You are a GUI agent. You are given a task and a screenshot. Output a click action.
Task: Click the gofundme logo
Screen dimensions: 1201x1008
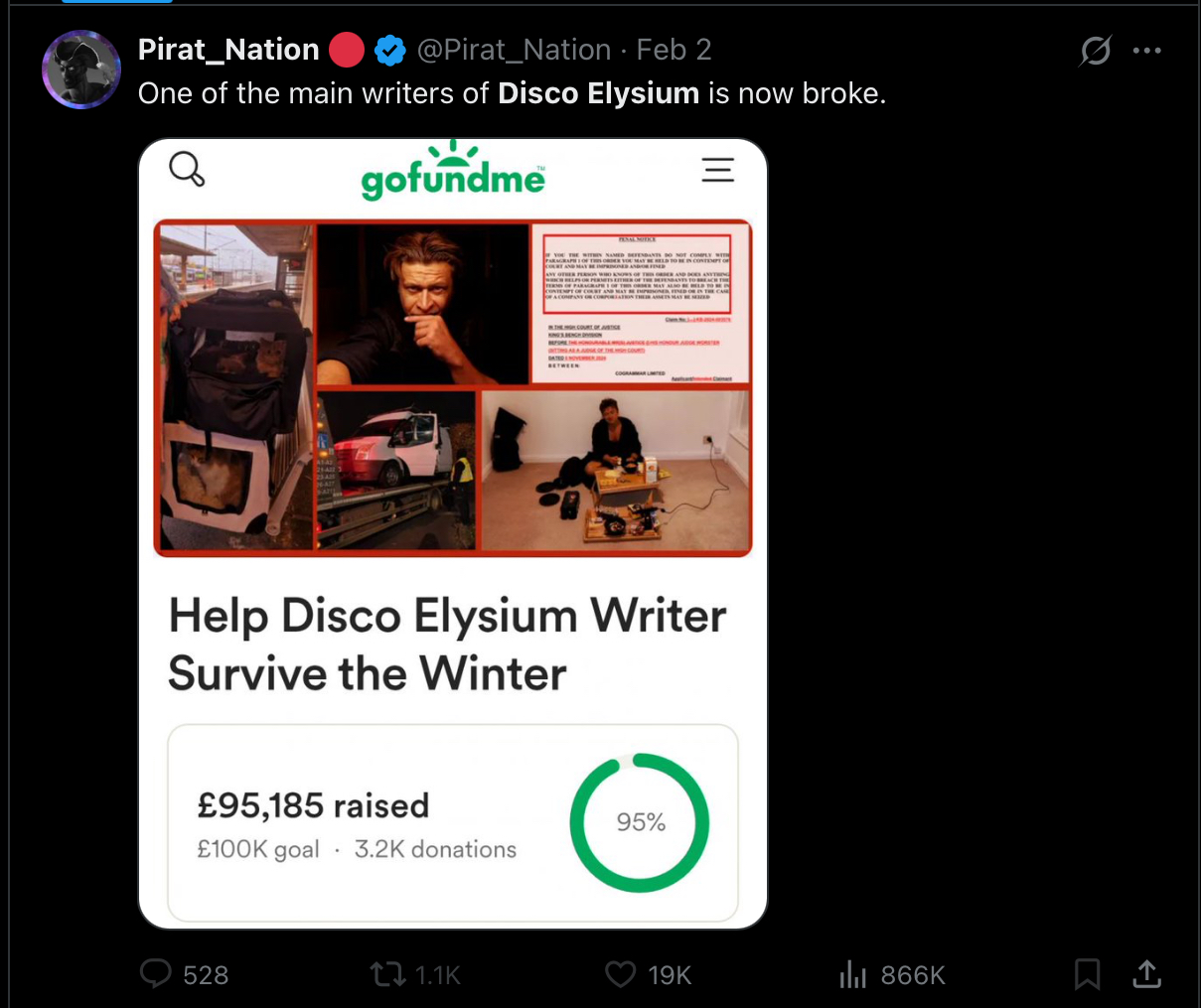point(453,171)
